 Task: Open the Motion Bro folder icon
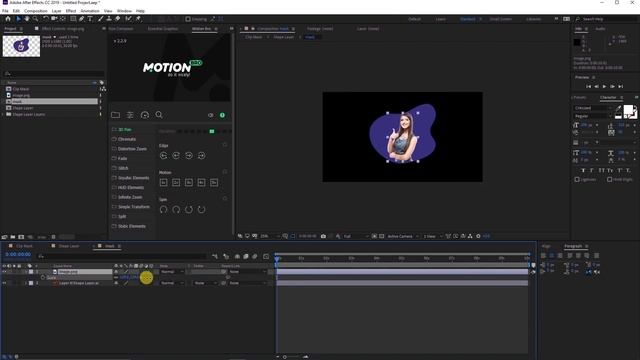(116, 115)
